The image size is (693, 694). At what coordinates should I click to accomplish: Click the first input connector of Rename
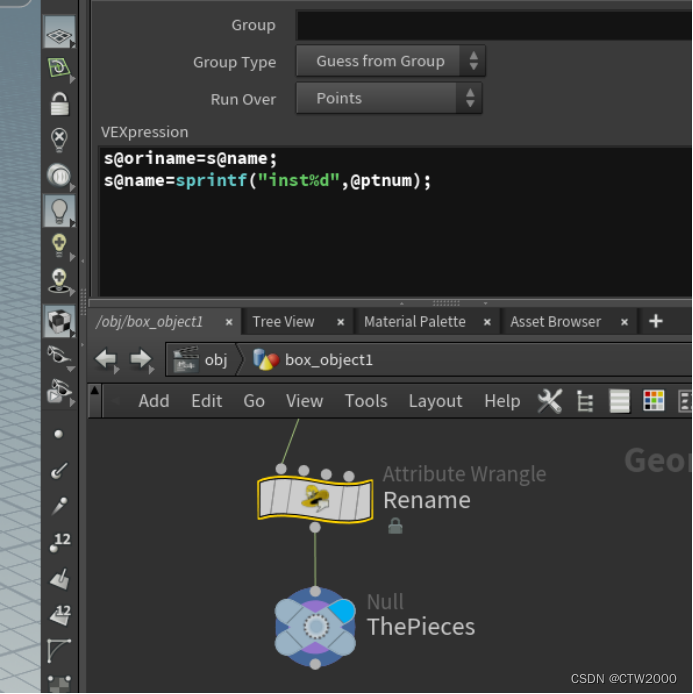281,468
